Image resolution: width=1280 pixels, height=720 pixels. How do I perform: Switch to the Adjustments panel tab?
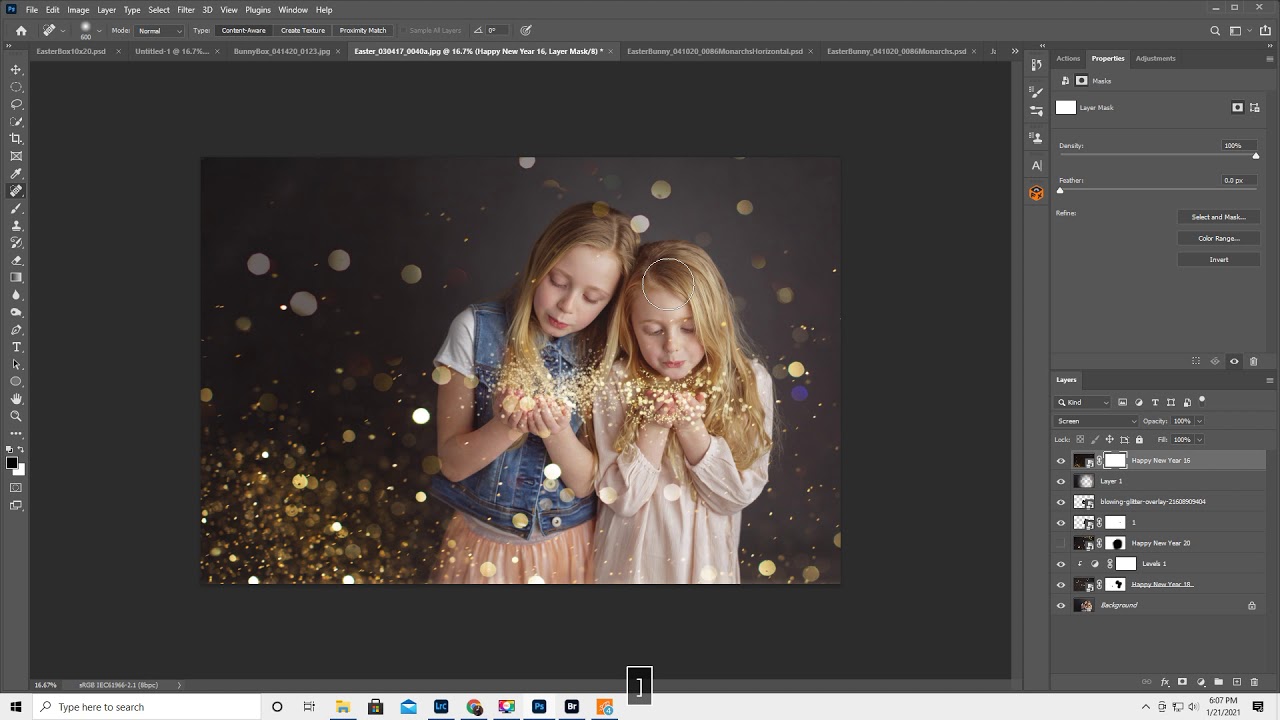coord(1155,58)
